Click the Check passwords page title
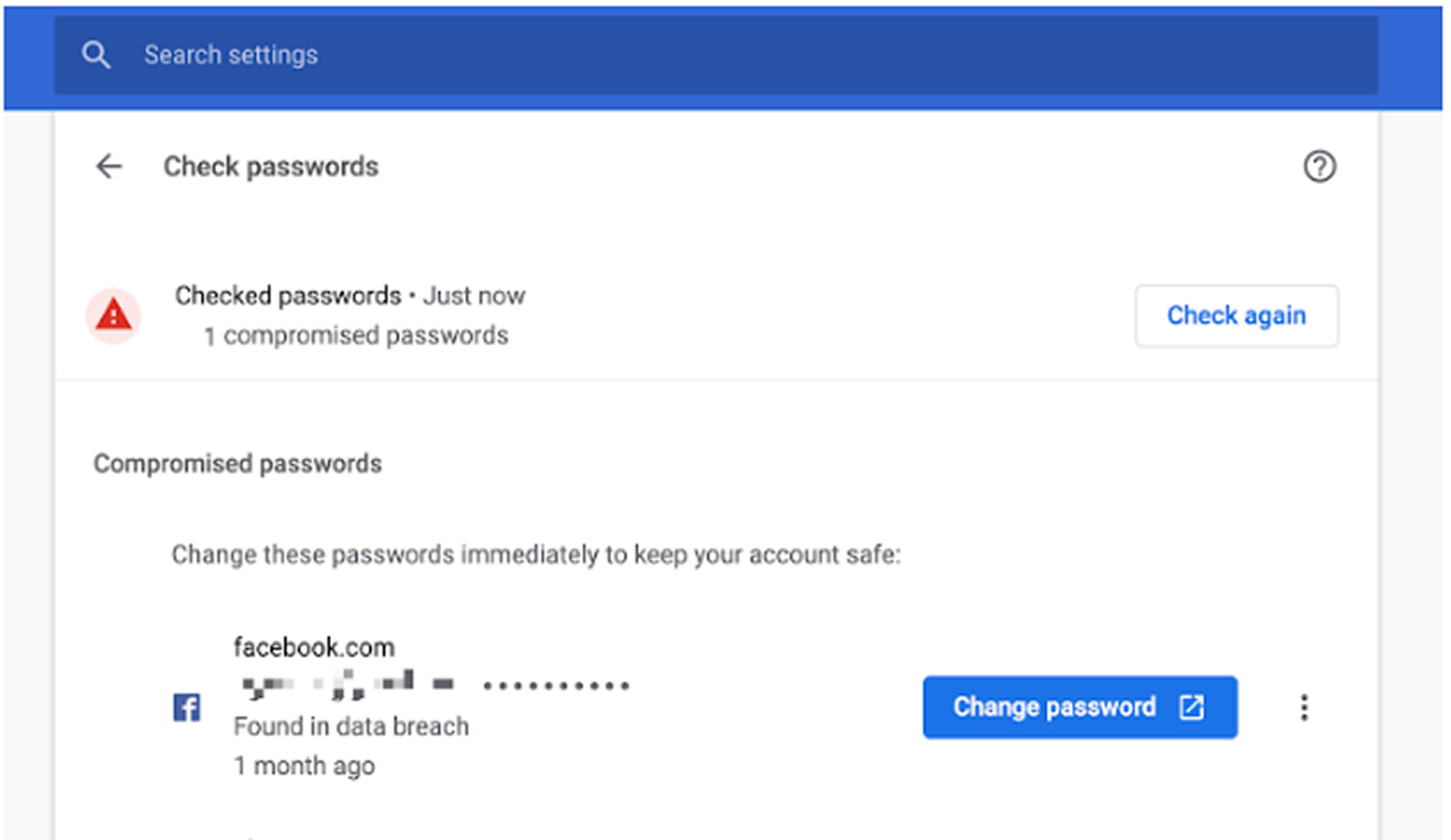The image size is (1451, 840). 271,166
